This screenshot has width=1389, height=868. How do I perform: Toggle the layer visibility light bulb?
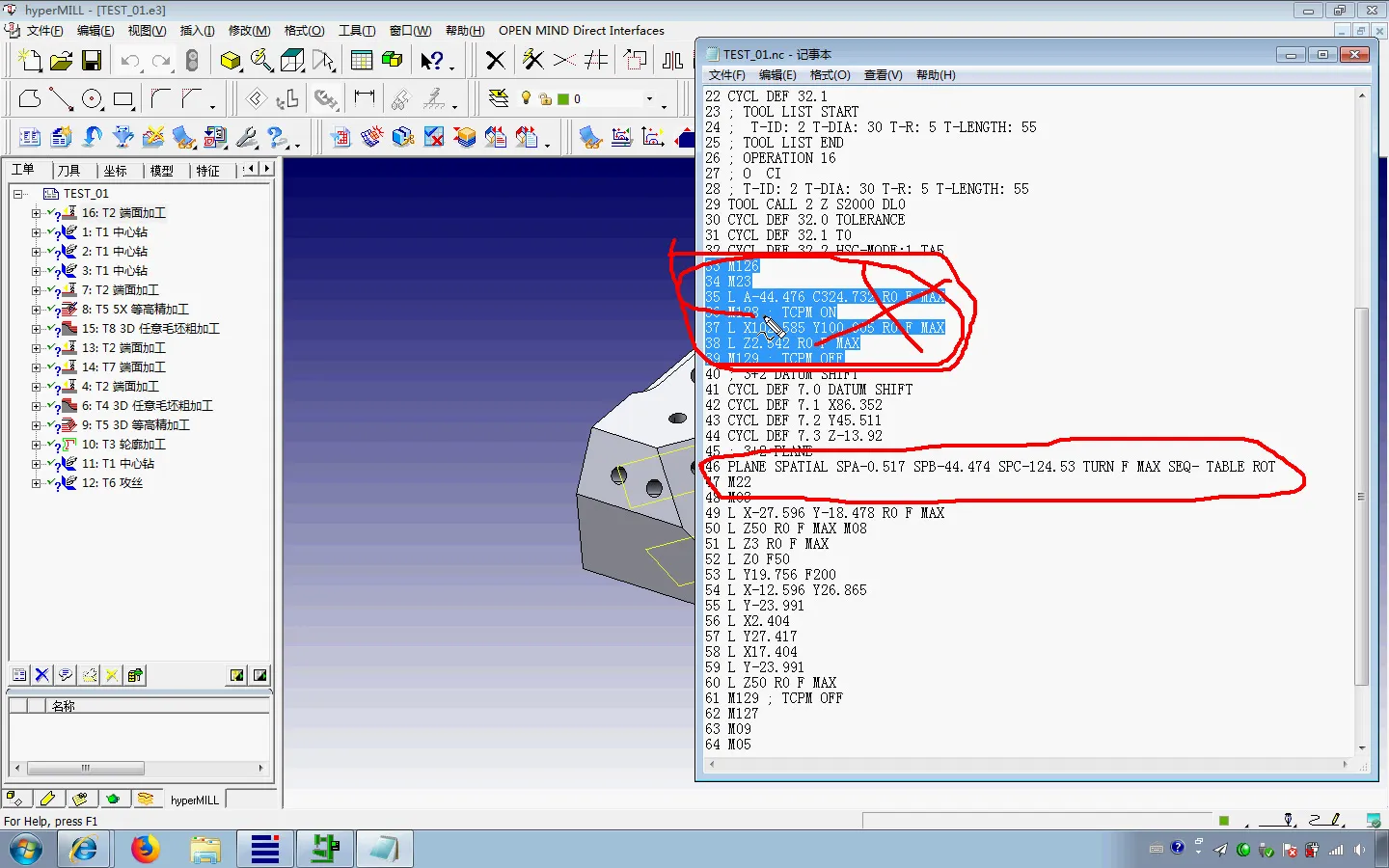click(526, 98)
